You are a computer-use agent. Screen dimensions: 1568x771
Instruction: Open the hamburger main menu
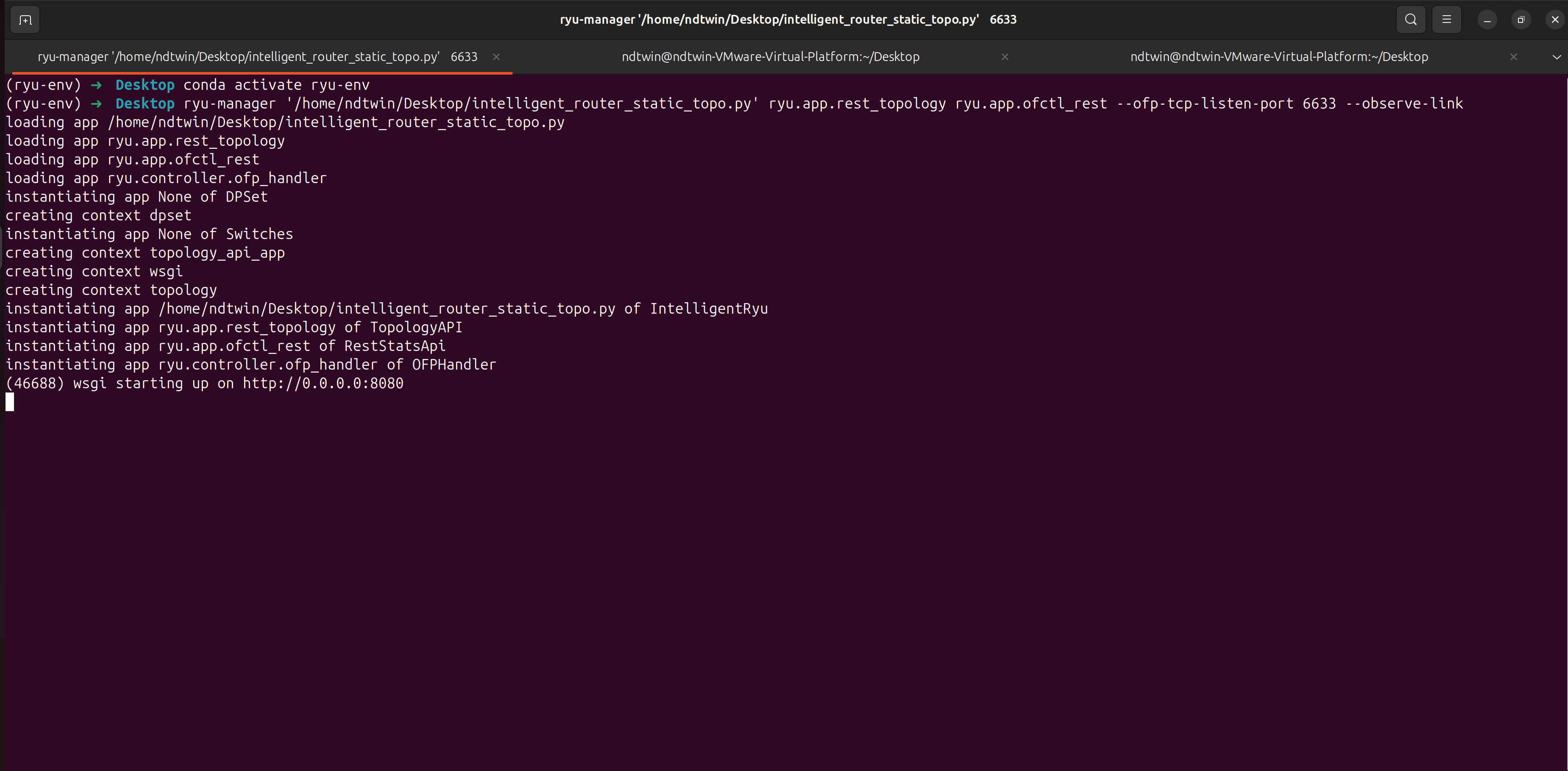point(1446,19)
